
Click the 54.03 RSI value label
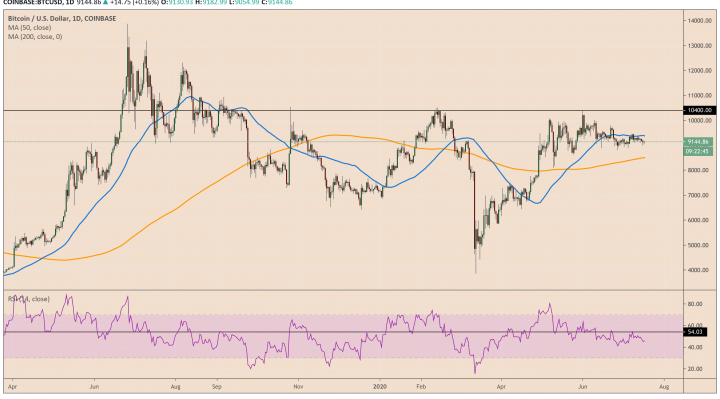point(695,332)
